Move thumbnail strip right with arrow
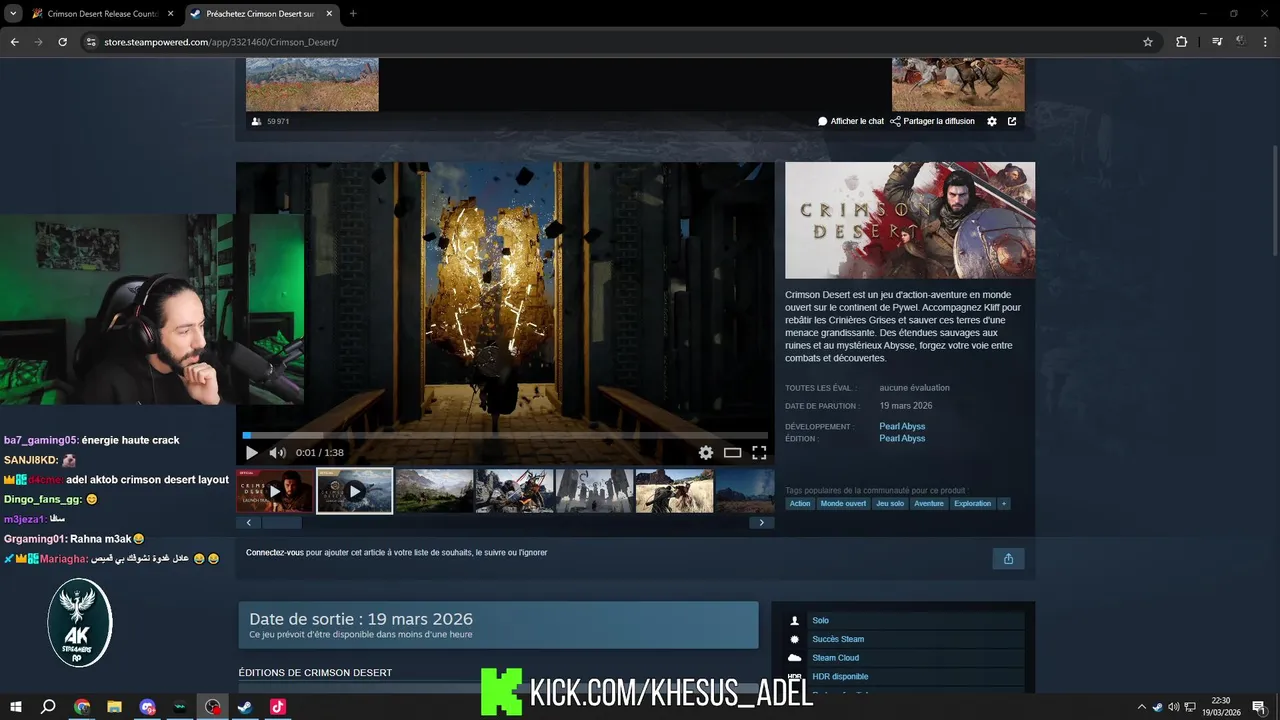Viewport: 1280px width, 720px height. coord(761,522)
